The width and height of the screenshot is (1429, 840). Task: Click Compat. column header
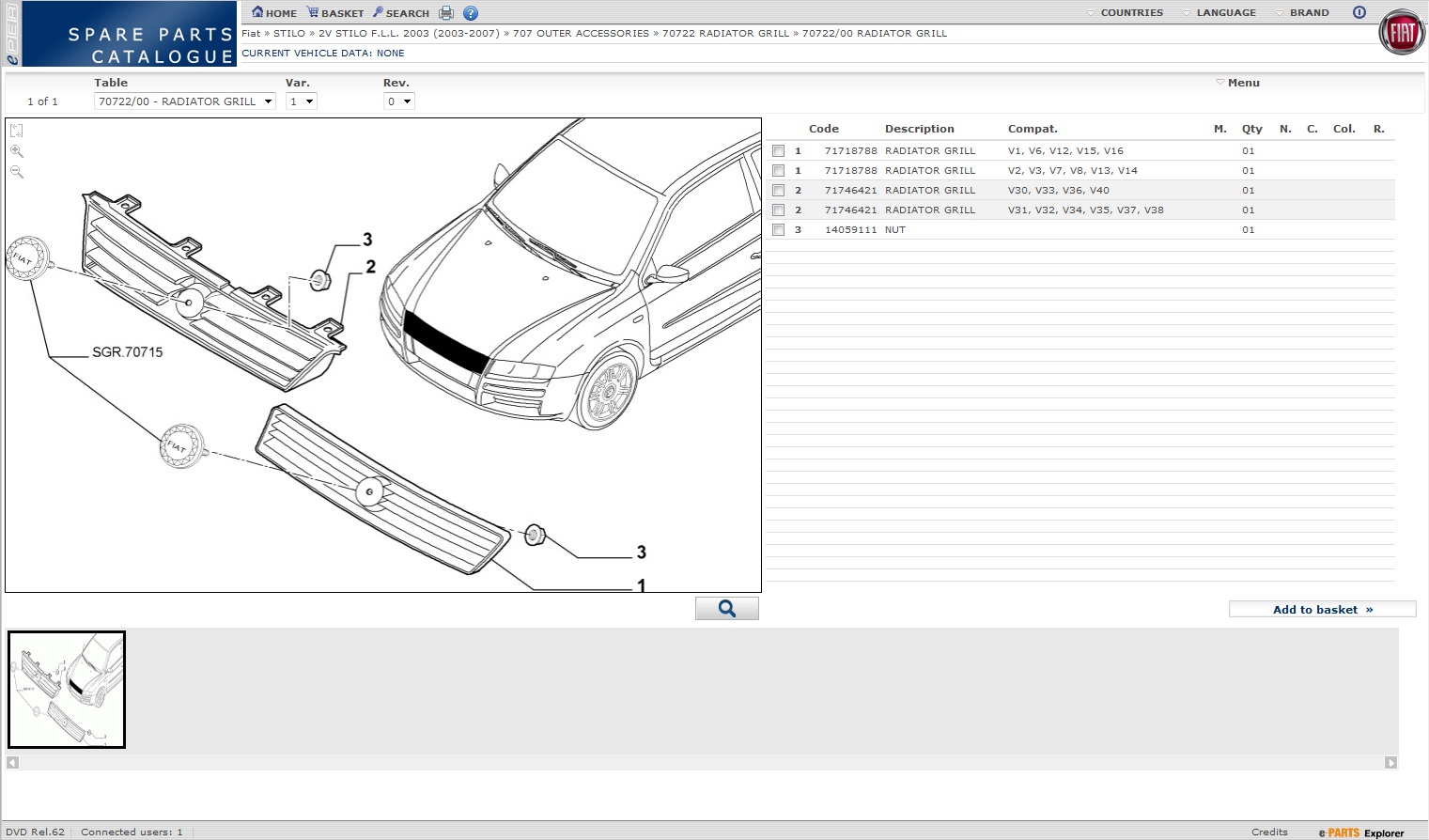1033,129
